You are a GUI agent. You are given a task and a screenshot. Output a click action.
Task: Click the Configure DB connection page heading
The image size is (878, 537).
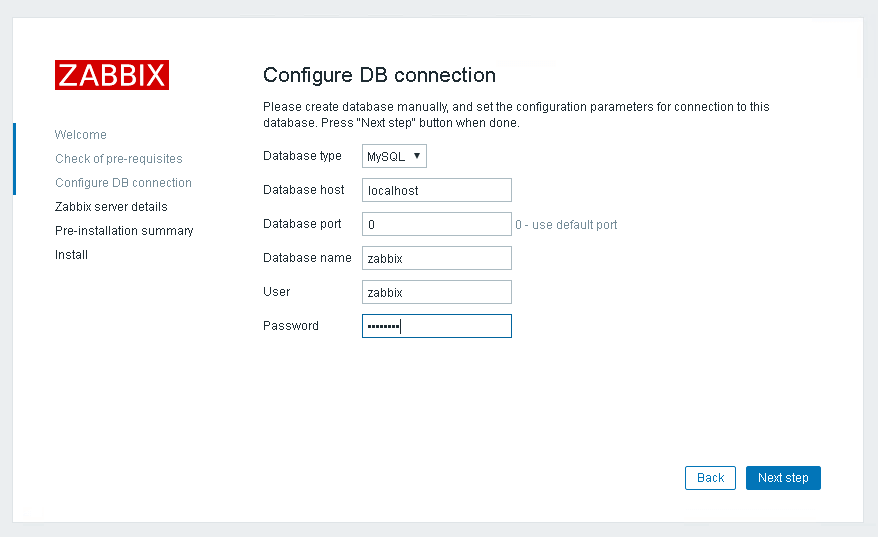coord(379,75)
